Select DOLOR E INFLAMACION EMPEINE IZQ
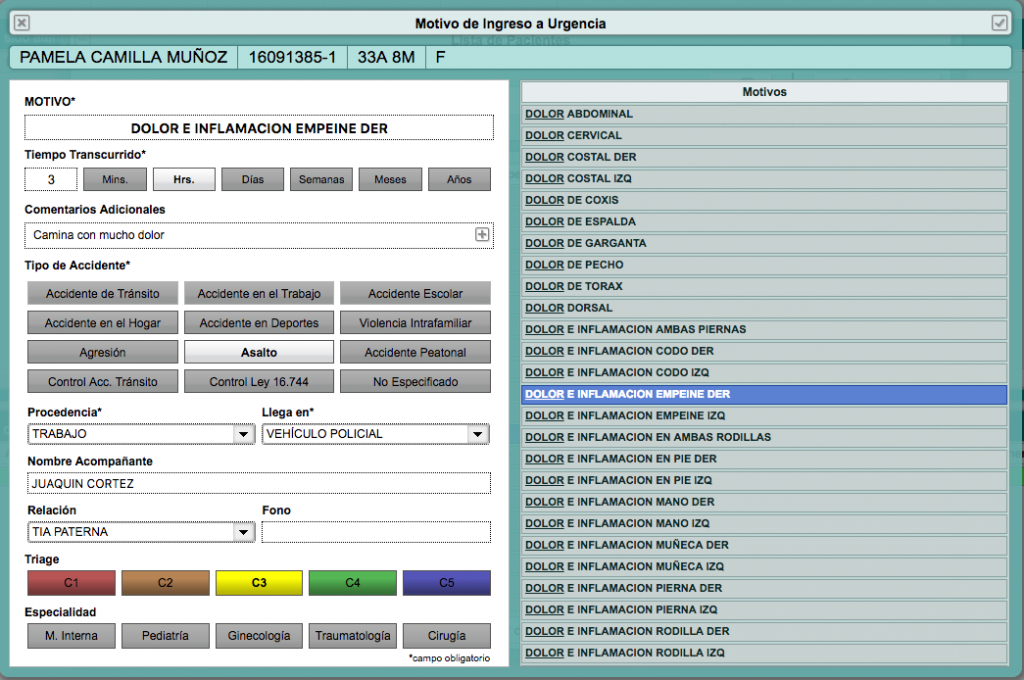 764,415
